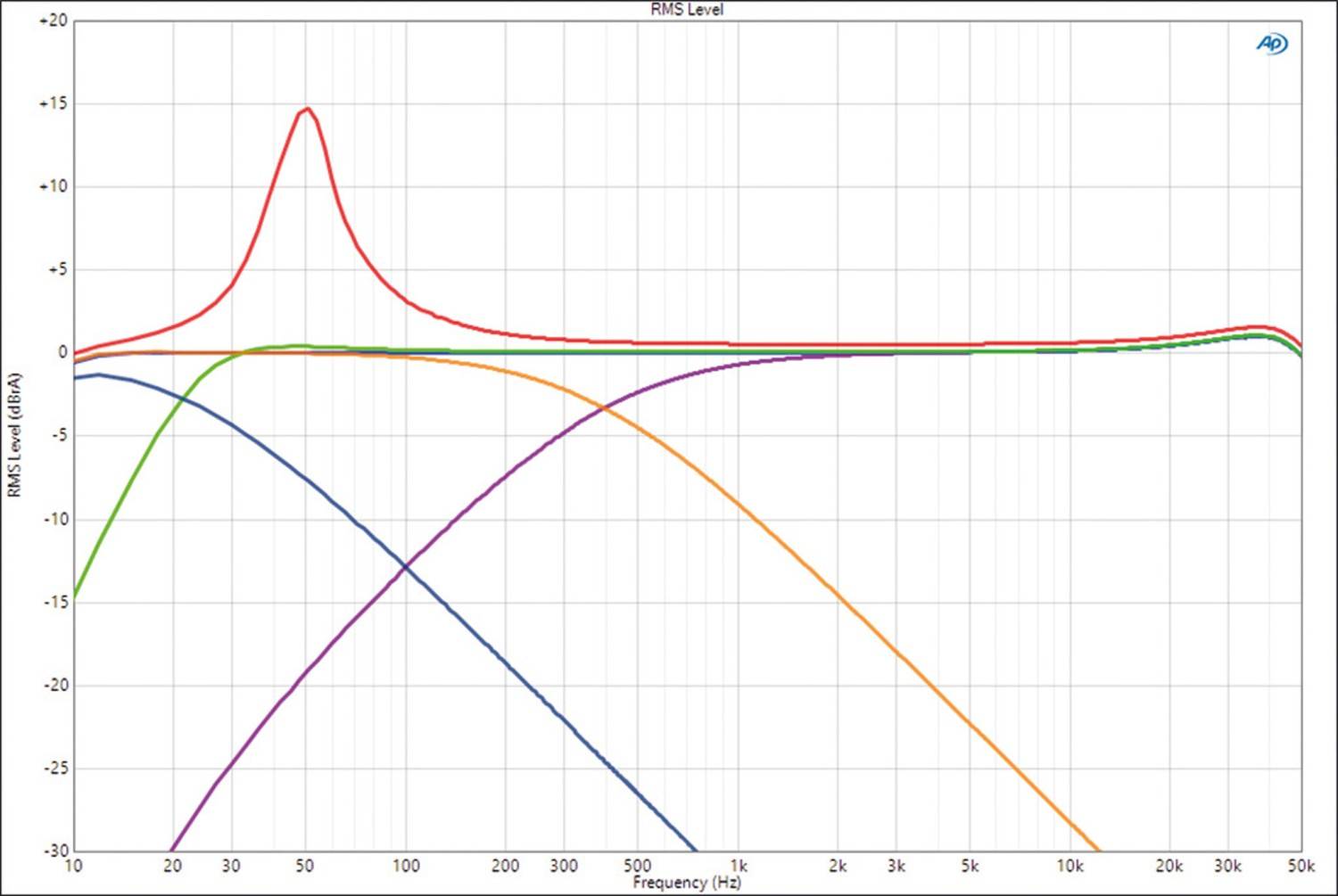The height and width of the screenshot is (896, 1338).
Task: Click where the orange and purple curves cross
Action: pyautogui.click(x=605, y=408)
